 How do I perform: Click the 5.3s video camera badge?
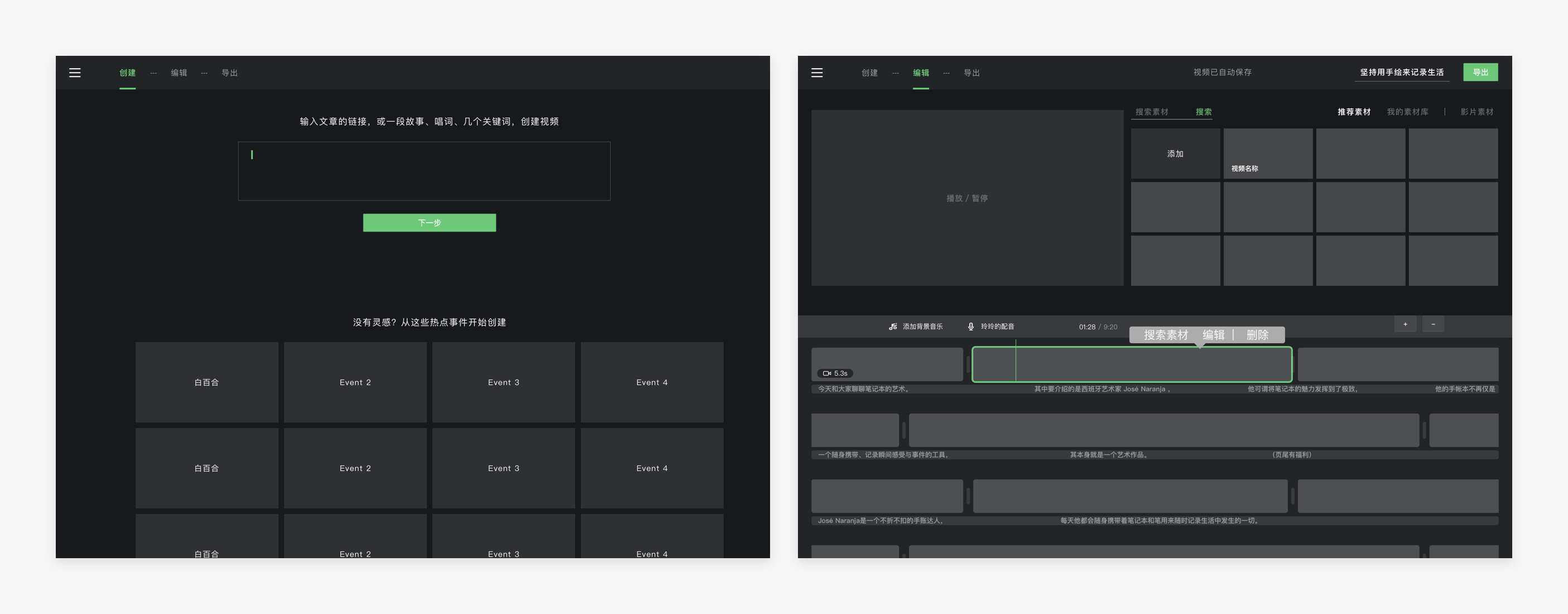(x=835, y=373)
